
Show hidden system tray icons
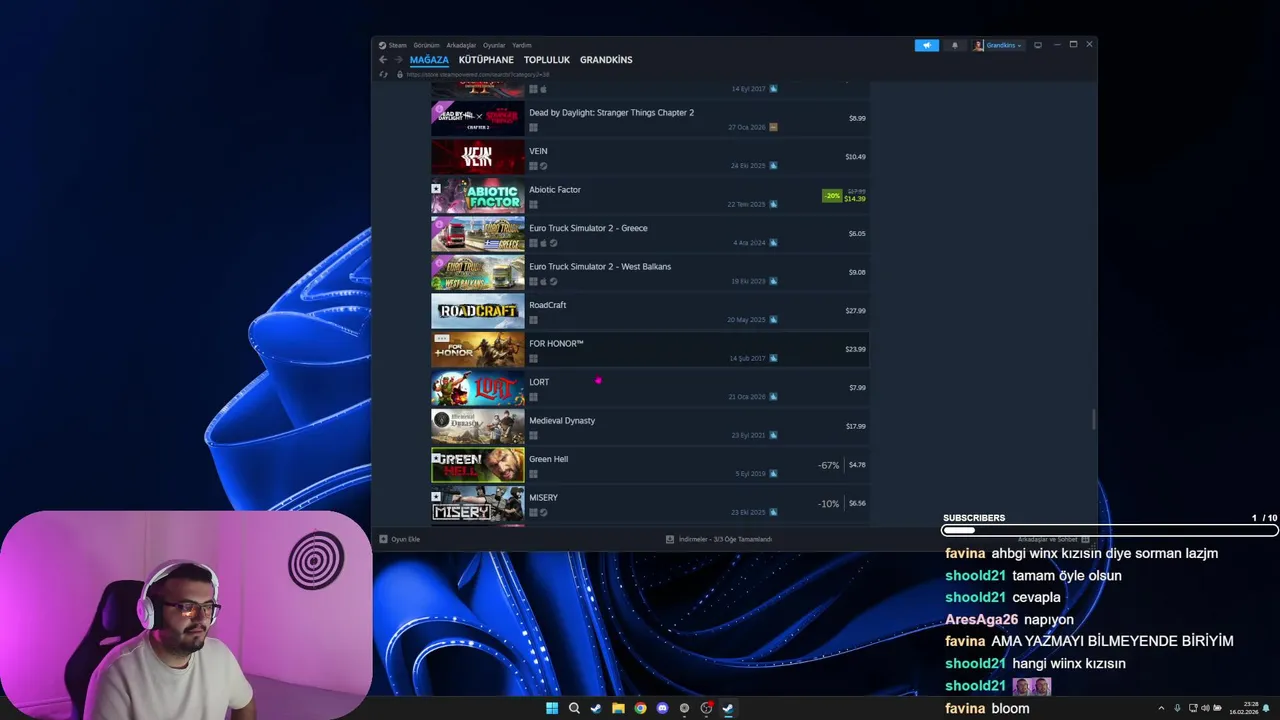(1161, 708)
